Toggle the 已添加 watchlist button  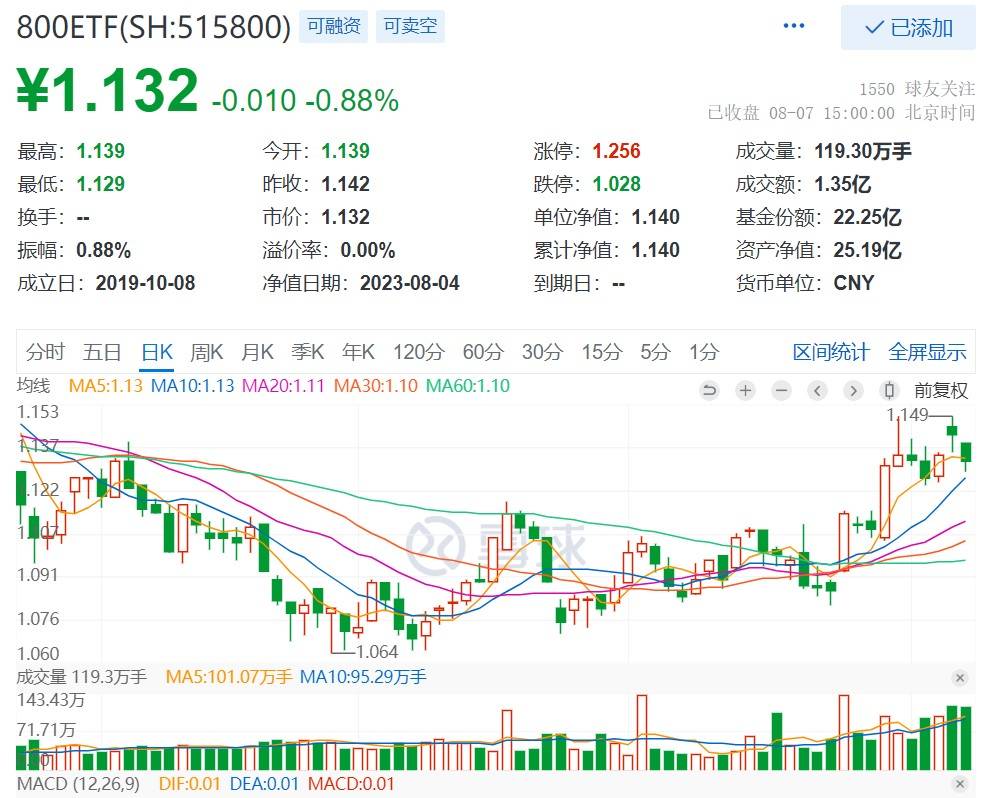click(x=908, y=27)
